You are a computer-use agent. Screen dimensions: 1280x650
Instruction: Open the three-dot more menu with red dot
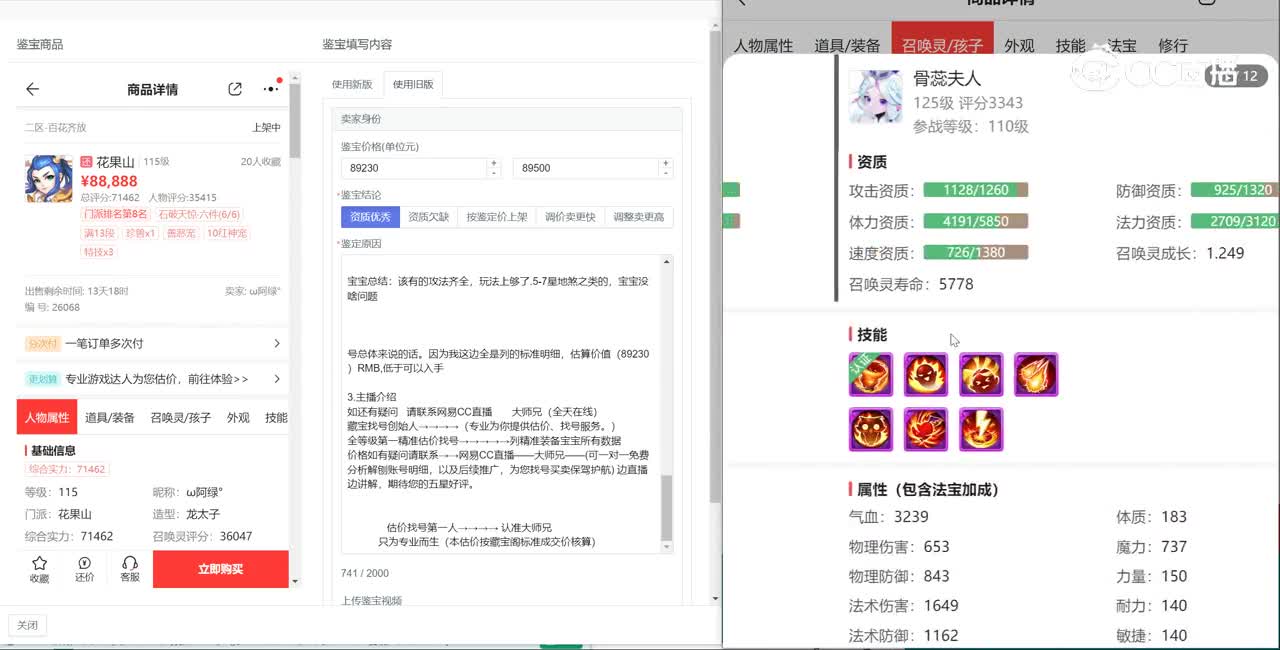point(271,89)
